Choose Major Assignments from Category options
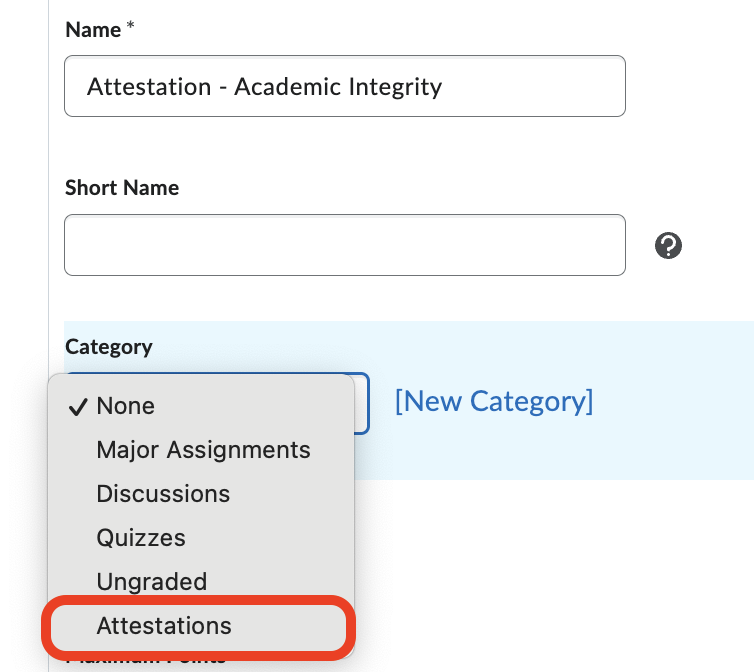The image size is (754, 672). tap(203, 450)
